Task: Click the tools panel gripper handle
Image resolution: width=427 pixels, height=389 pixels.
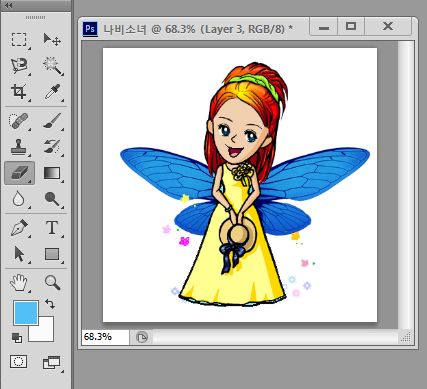Action: pyautogui.click(x=35, y=17)
